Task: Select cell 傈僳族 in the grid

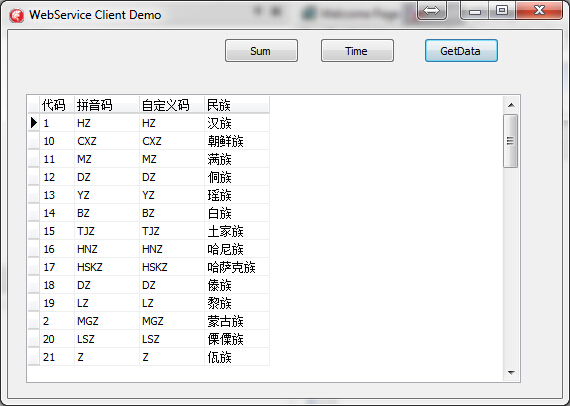Action: [x=237, y=339]
